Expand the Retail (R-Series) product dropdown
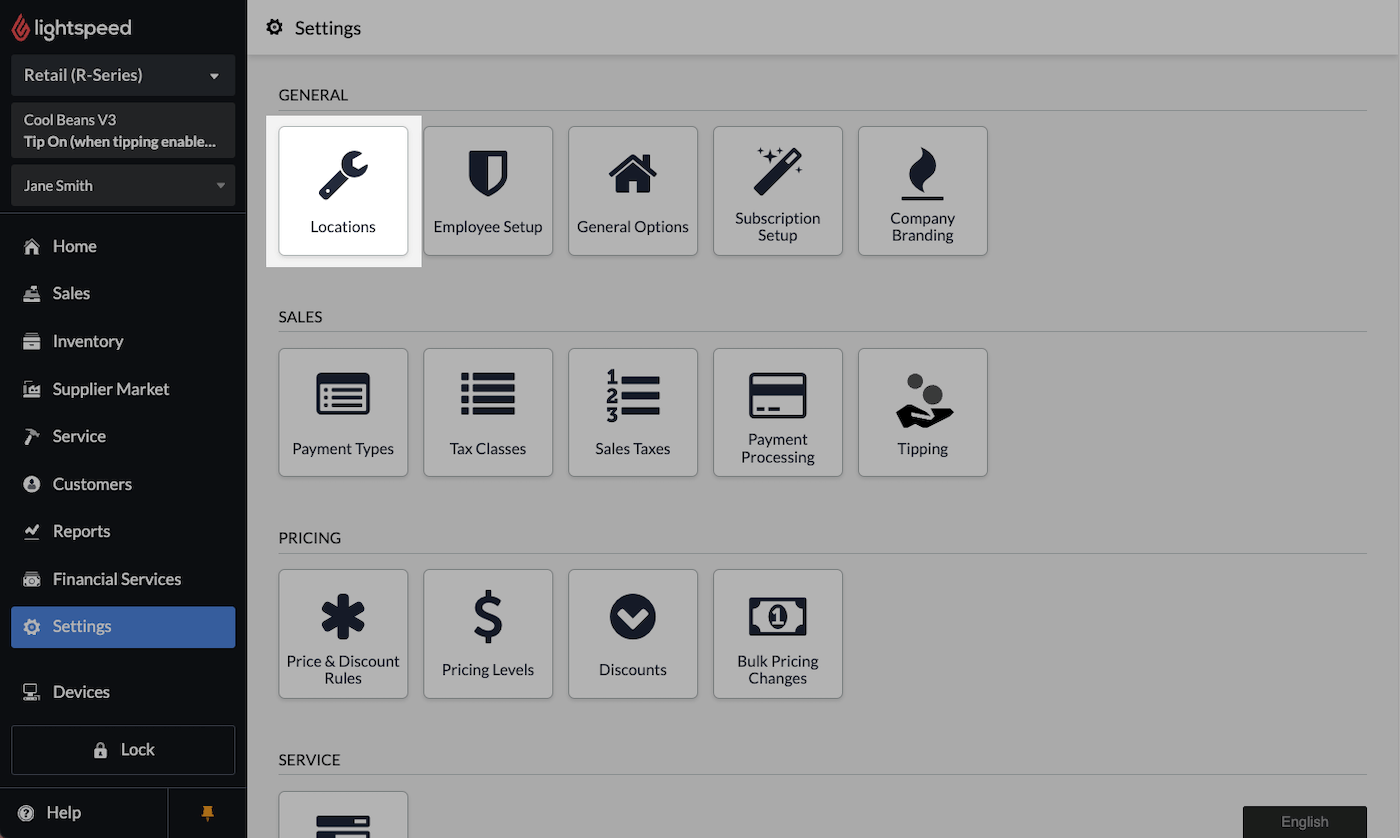 pyautogui.click(x=123, y=75)
